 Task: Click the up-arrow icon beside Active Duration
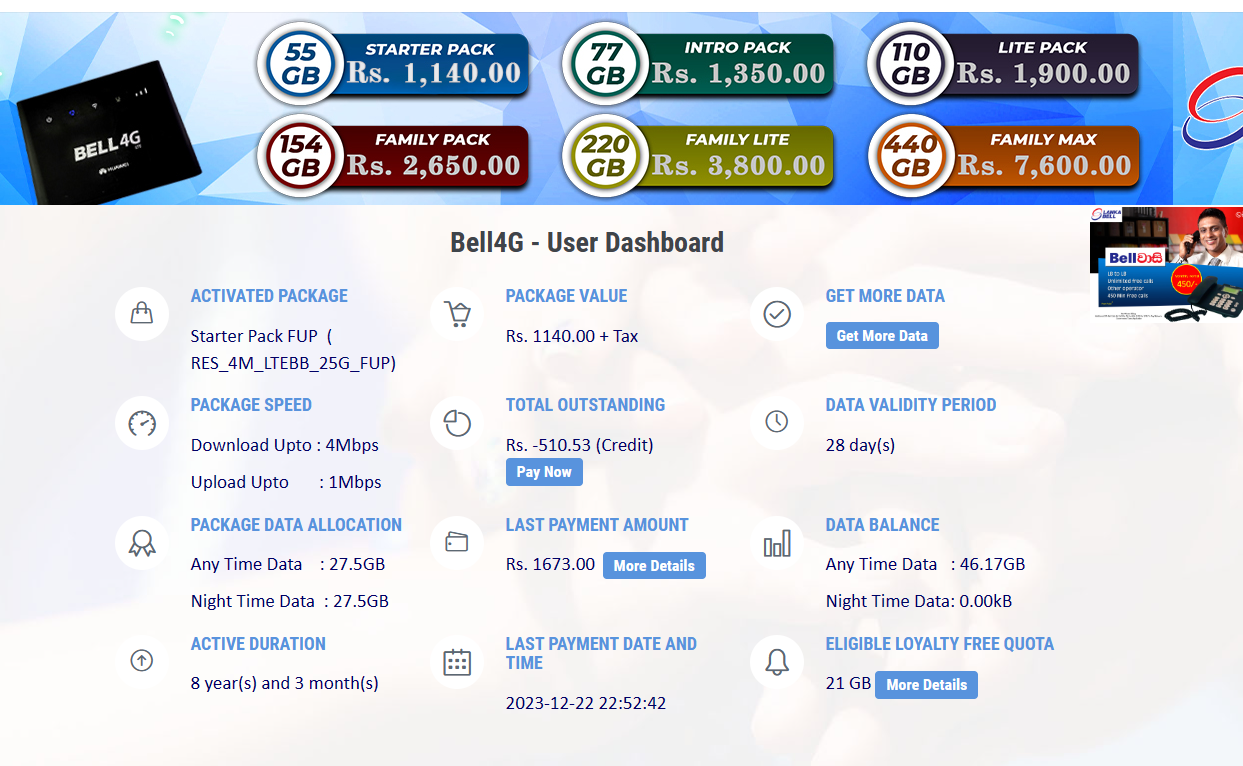pos(142,660)
